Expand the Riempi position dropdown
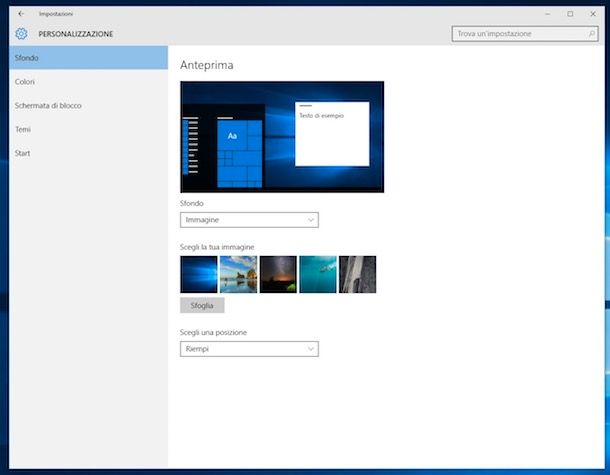Screen dimensions: 610x475 (x=249, y=349)
